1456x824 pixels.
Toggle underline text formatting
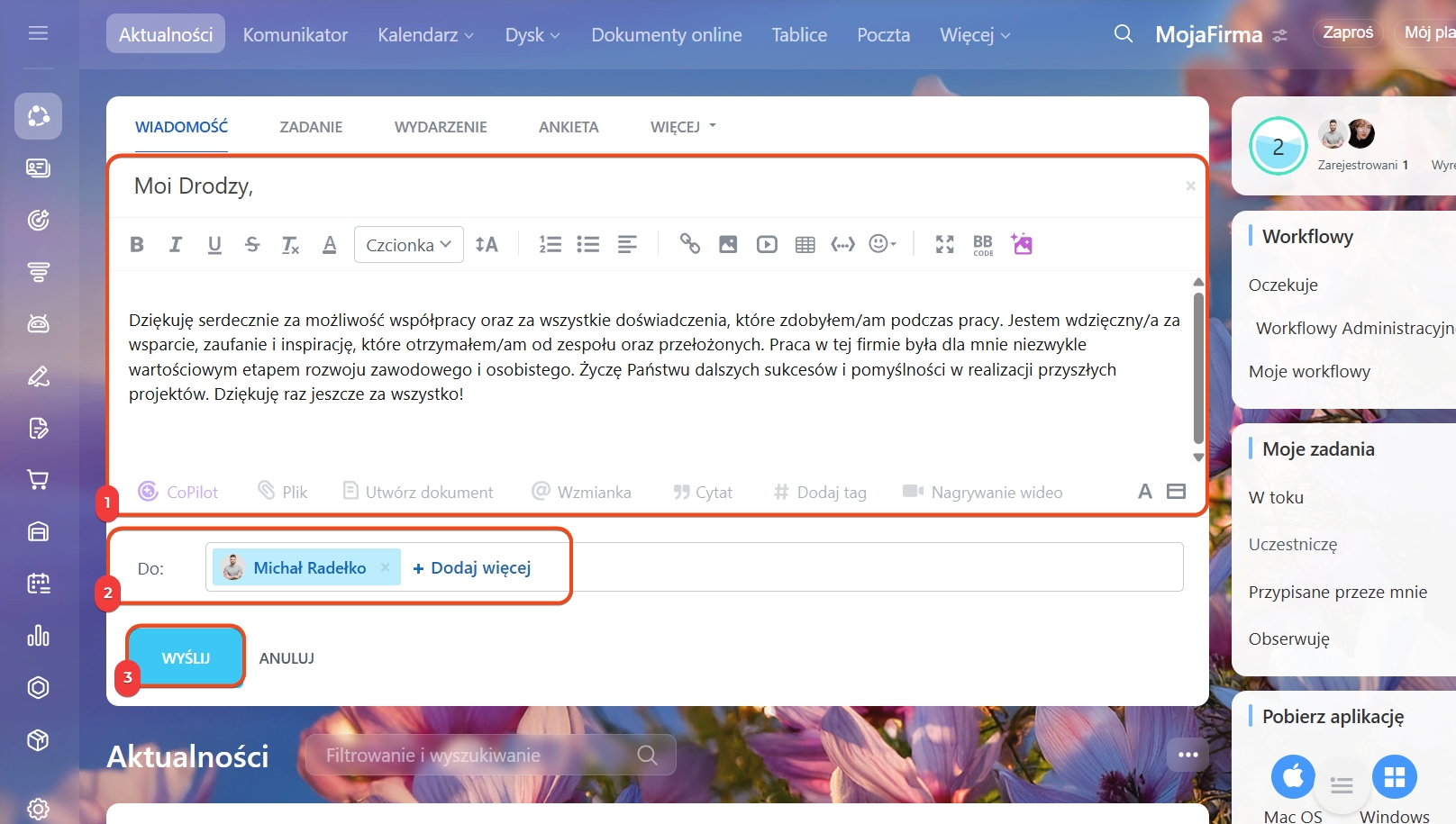click(x=214, y=244)
